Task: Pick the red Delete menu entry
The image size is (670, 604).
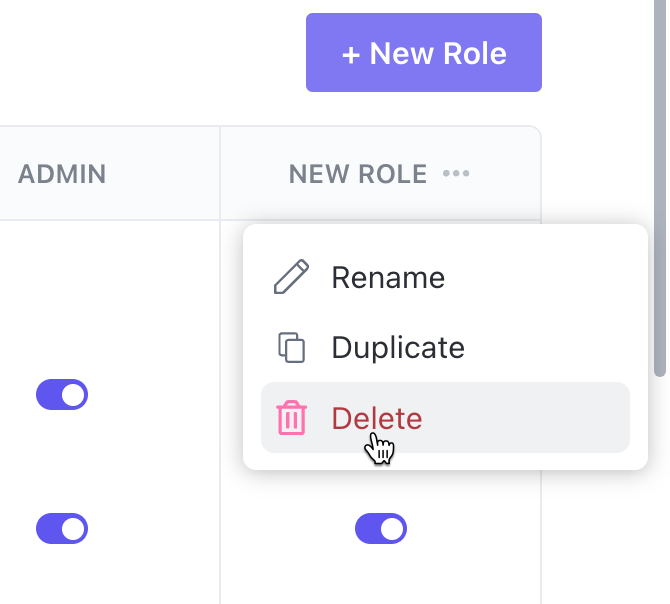Action: pyautogui.click(x=377, y=418)
